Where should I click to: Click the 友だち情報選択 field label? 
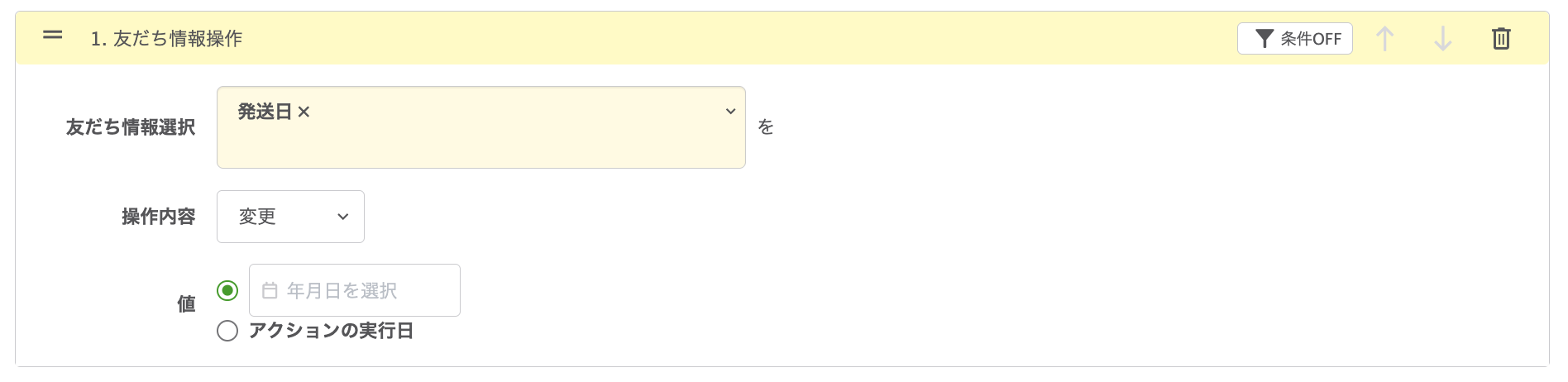pos(131,127)
